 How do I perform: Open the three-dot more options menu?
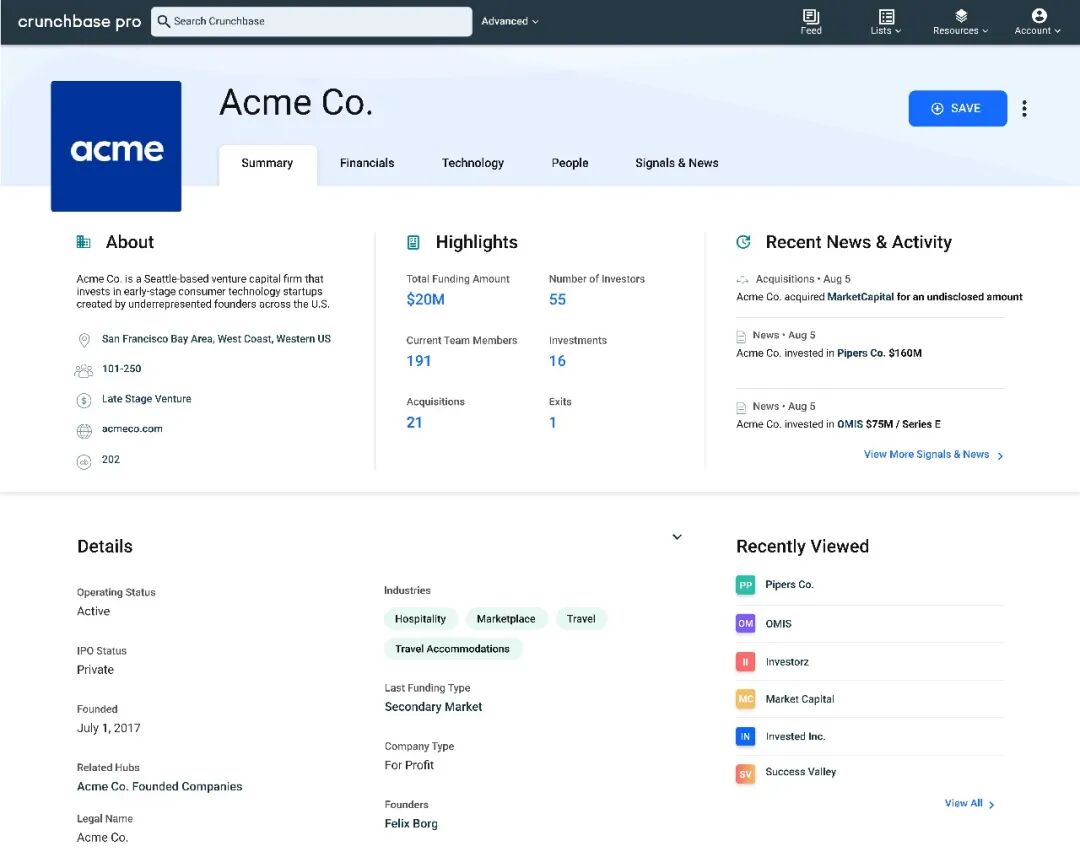[x=1024, y=108]
